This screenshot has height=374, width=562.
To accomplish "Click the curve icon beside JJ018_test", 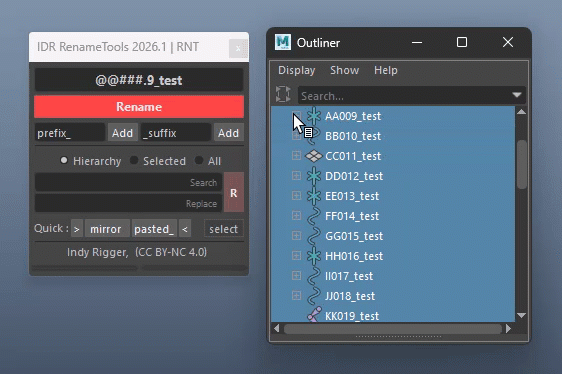I will pyautogui.click(x=314, y=296).
